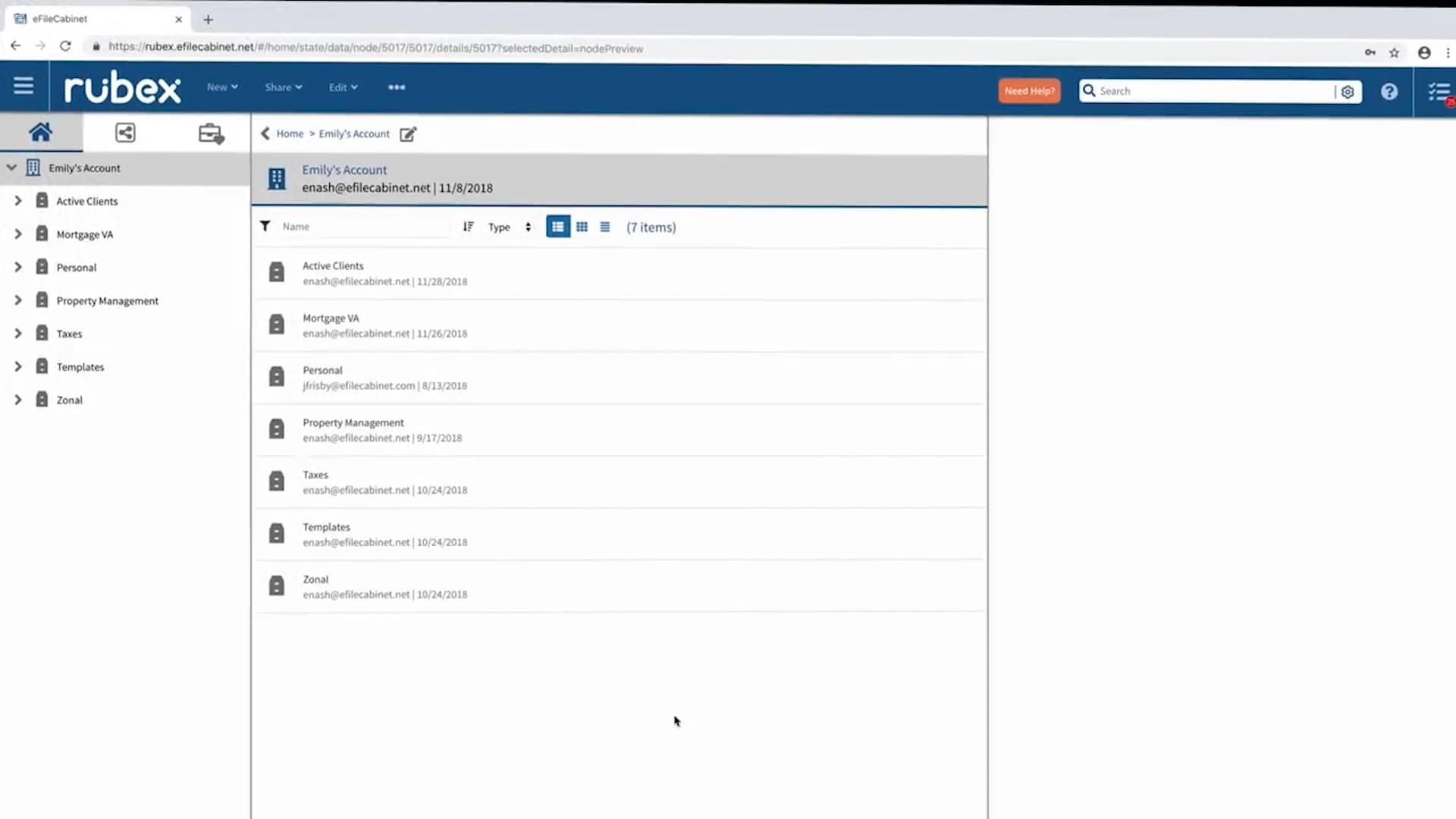The width and height of the screenshot is (1456, 819).
Task: Open search settings via the gear icon
Action: 1348,91
